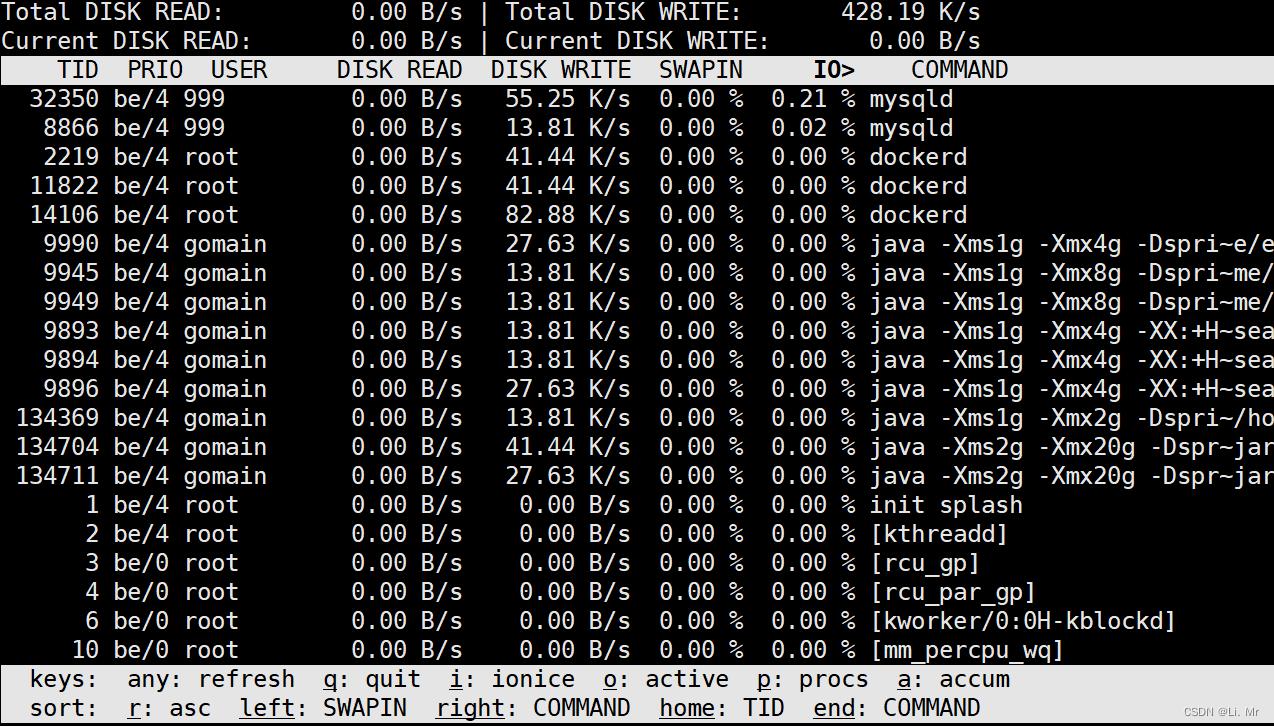Image resolution: width=1274 pixels, height=726 pixels.
Task: Click the TID column header
Action: pos(78,70)
